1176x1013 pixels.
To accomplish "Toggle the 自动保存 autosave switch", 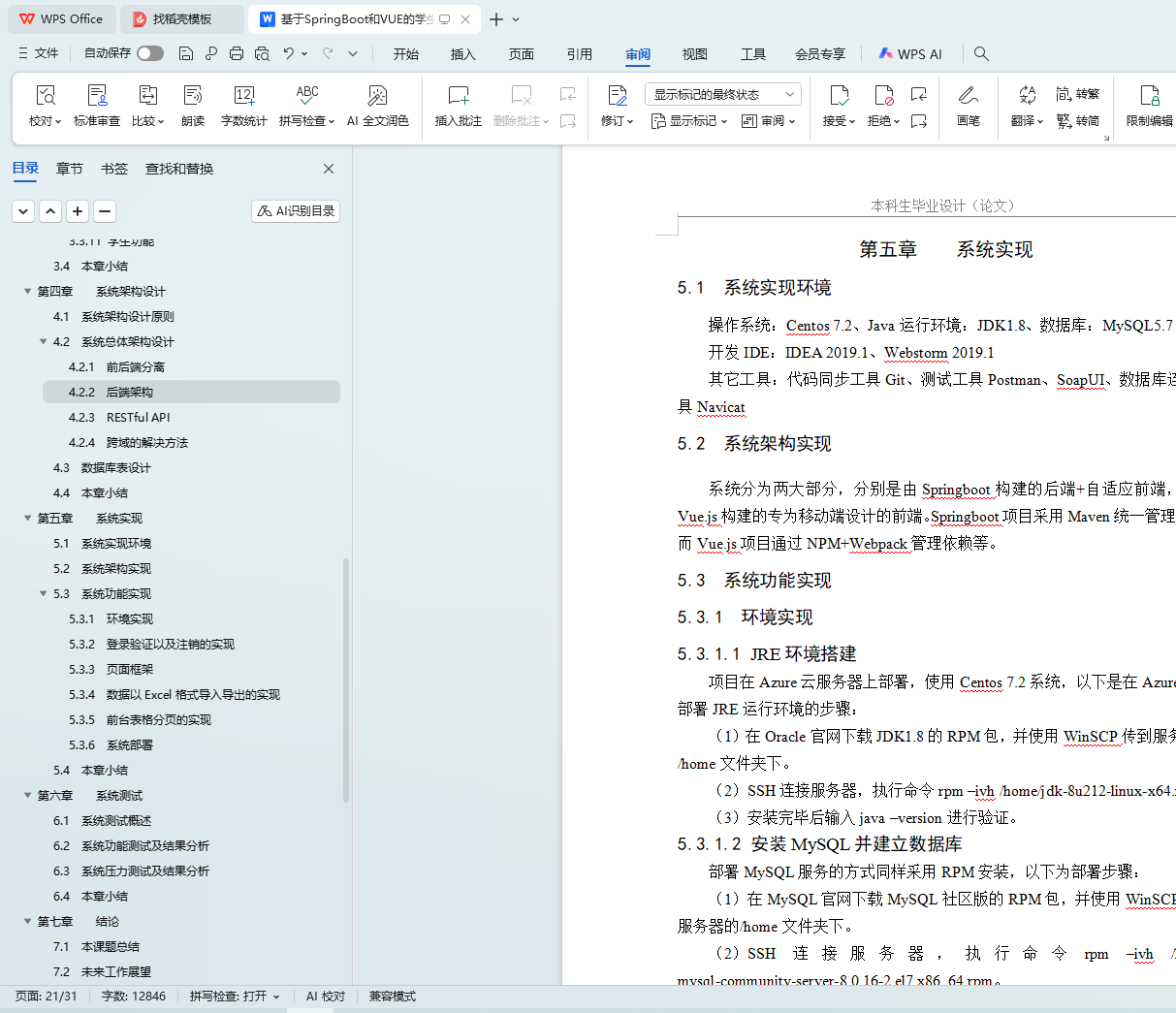I will [150, 53].
